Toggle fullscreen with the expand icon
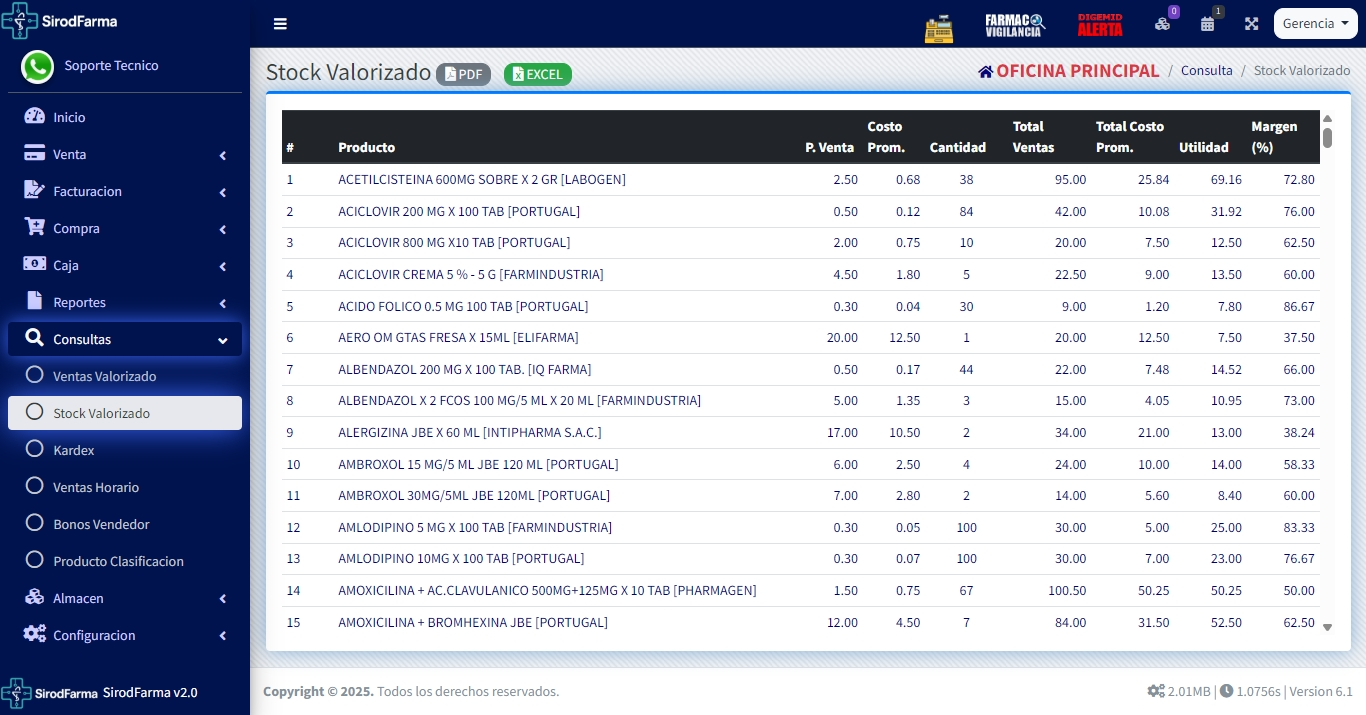Image resolution: width=1366 pixels, height=715 pixels. tap(1251, 24)
